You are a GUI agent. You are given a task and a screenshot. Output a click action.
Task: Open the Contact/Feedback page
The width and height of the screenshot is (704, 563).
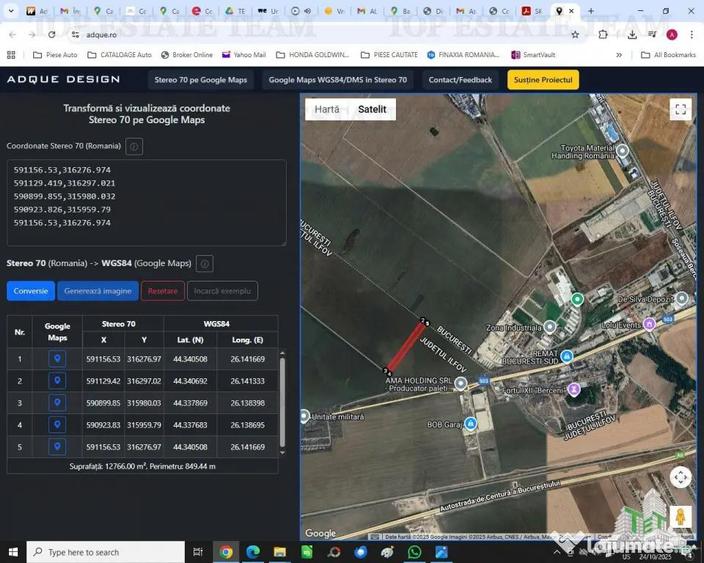(460, 80)
